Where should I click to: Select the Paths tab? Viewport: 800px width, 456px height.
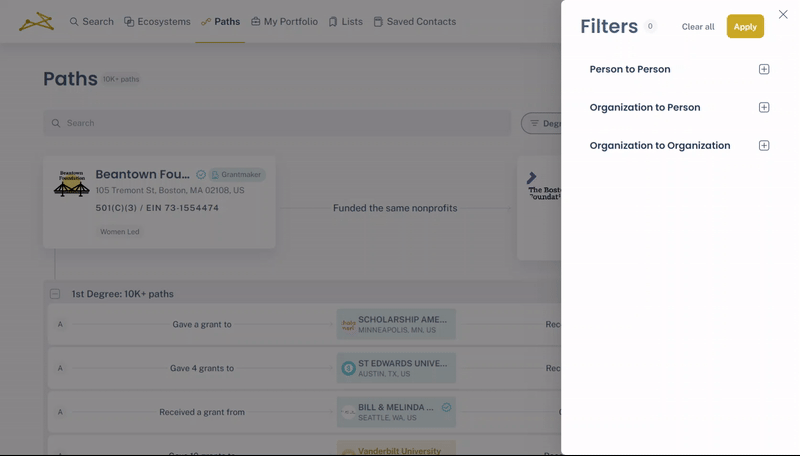pyautogui.click(x=220, y=21)
